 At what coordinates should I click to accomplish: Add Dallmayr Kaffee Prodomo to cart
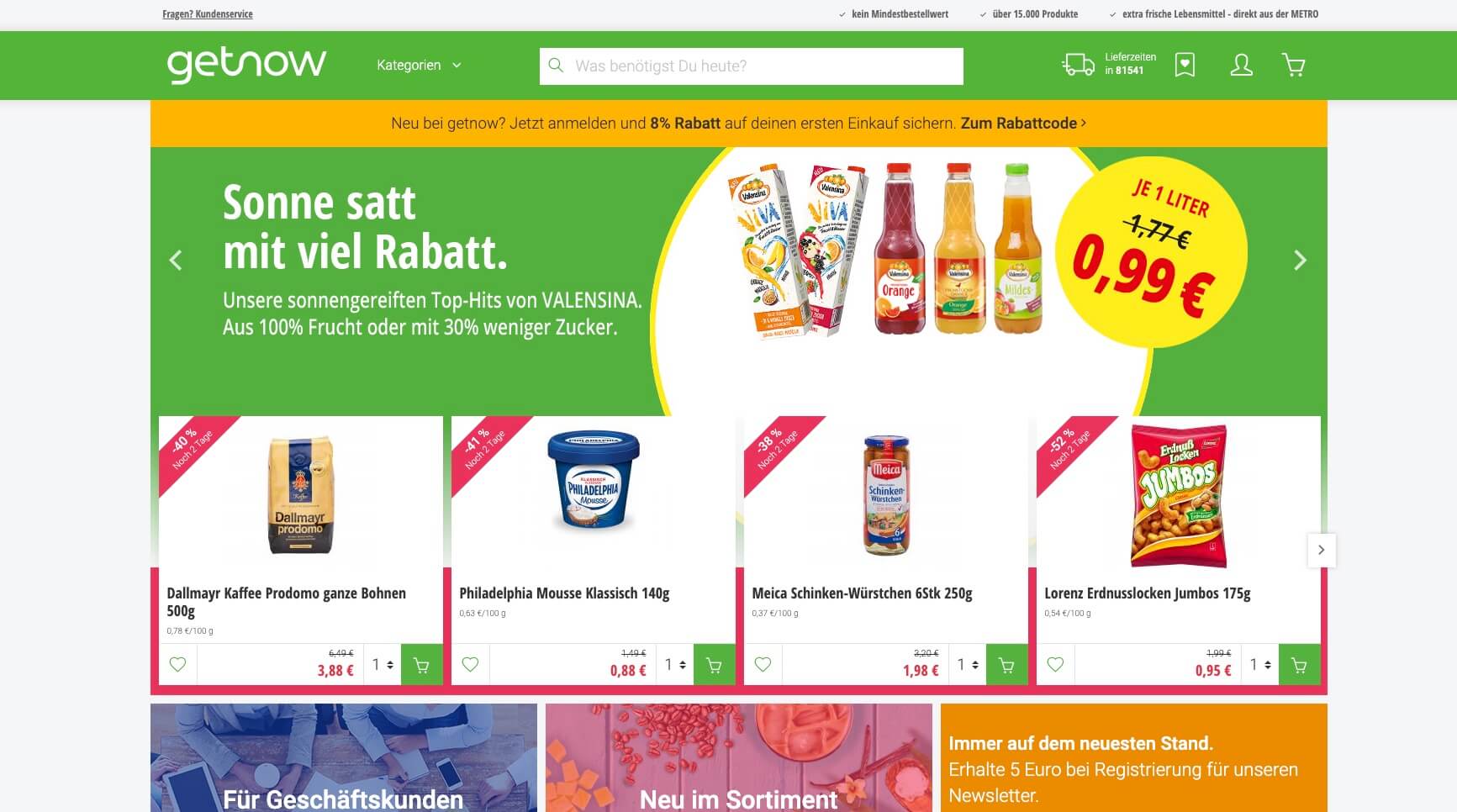422,665
